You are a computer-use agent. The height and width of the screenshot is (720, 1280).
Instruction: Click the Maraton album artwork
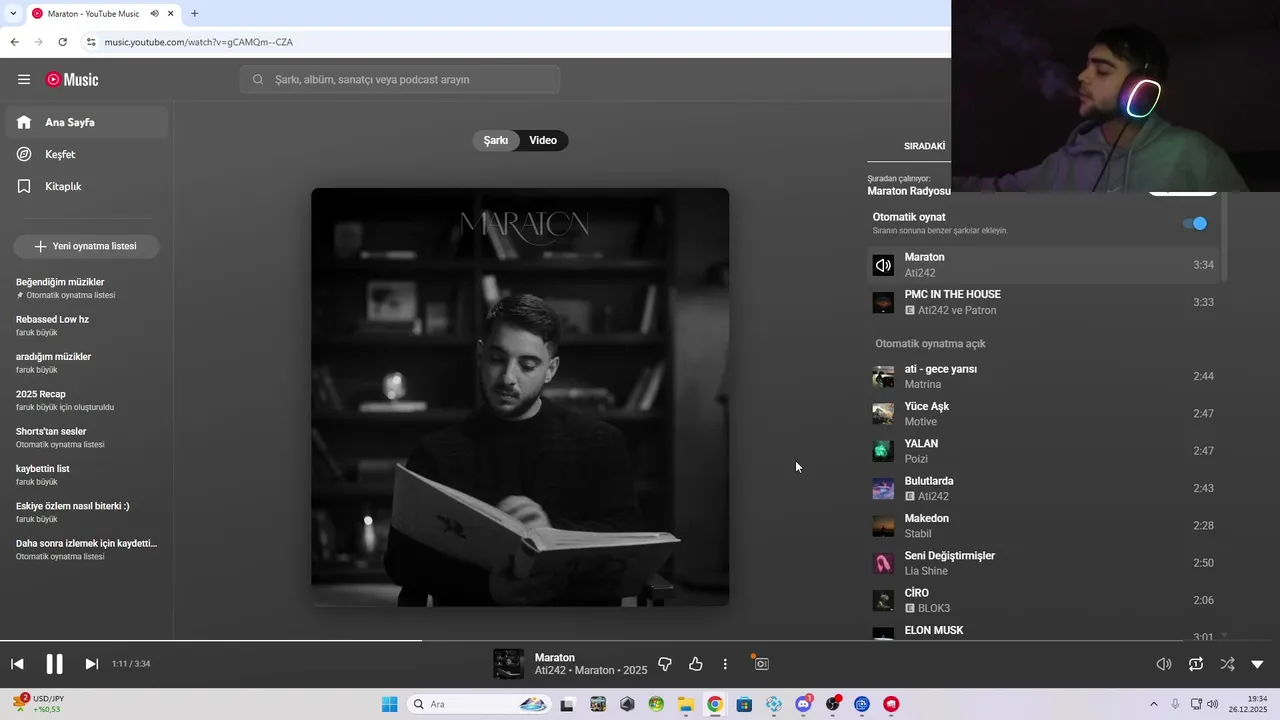(520, 397)
